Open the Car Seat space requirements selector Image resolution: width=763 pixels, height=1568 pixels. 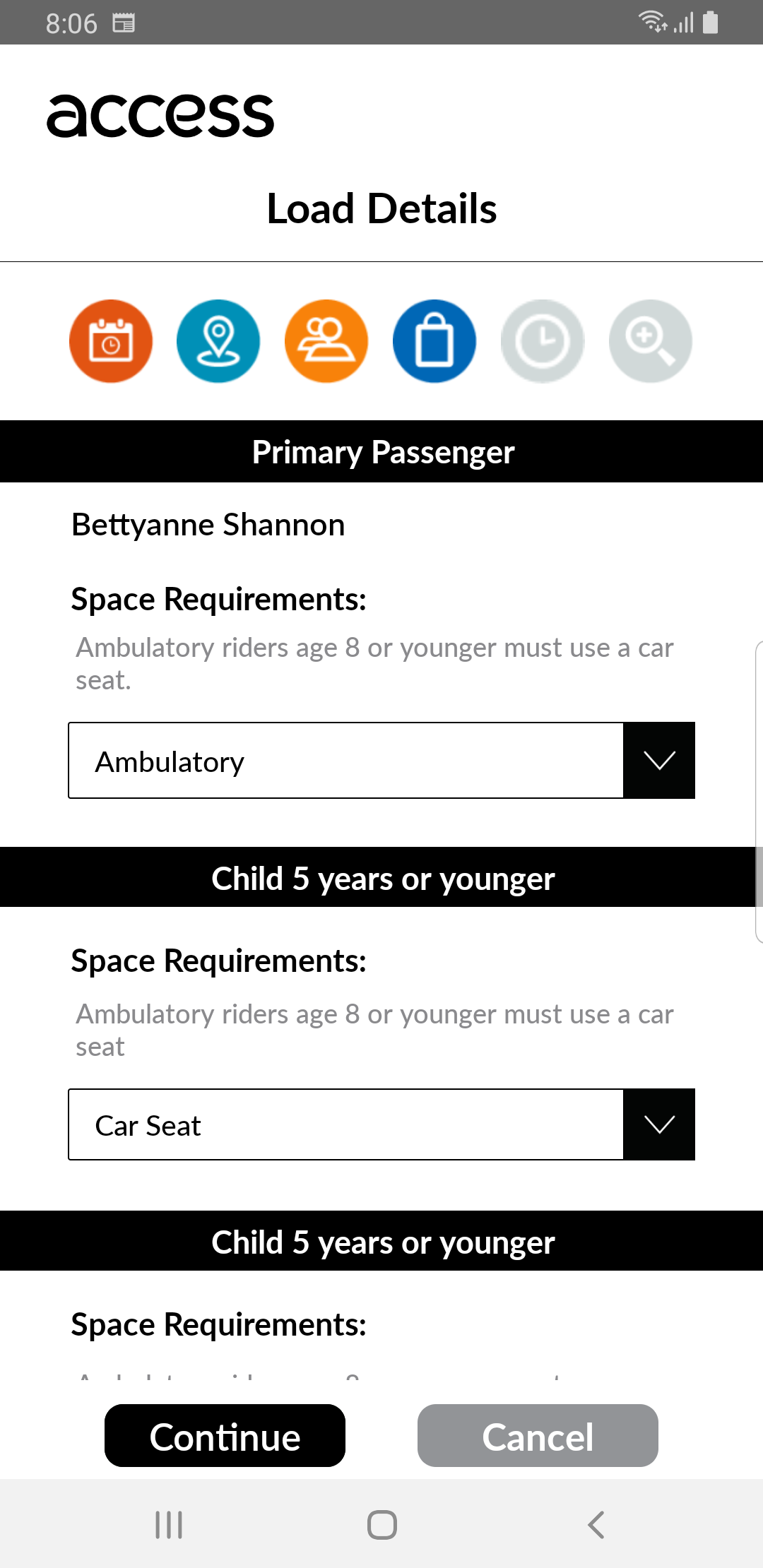tap(381, 1124)
